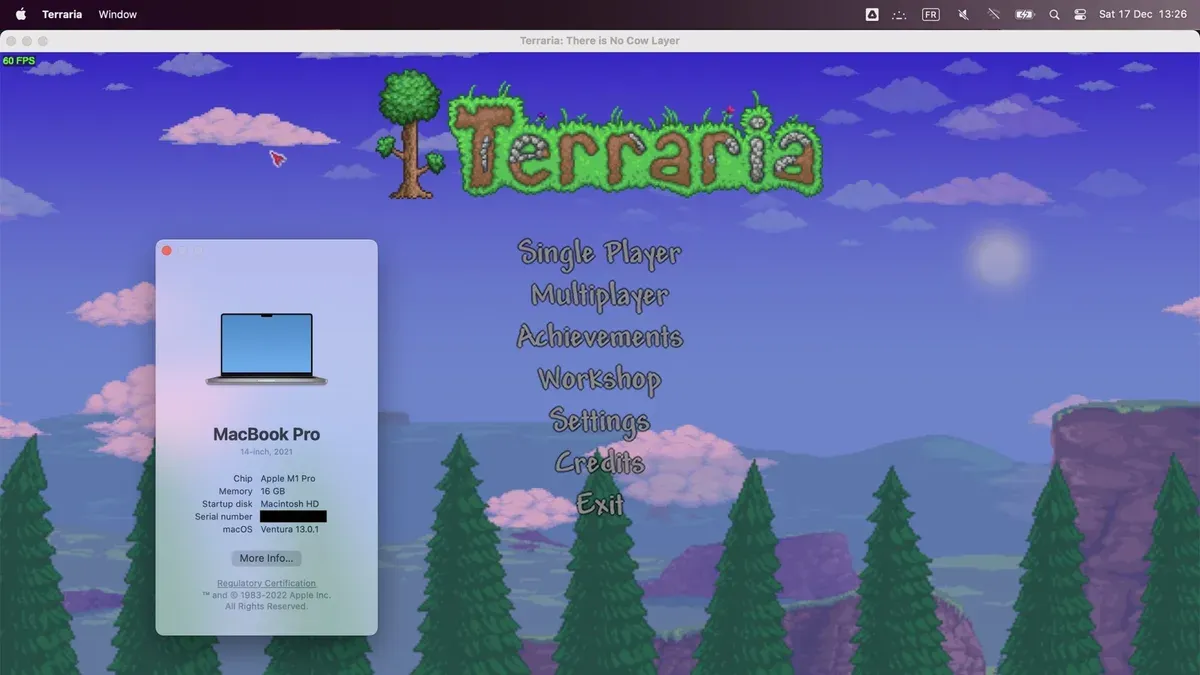Click the battery charging status icon
1200x675 pixels.
[1024, 15]
